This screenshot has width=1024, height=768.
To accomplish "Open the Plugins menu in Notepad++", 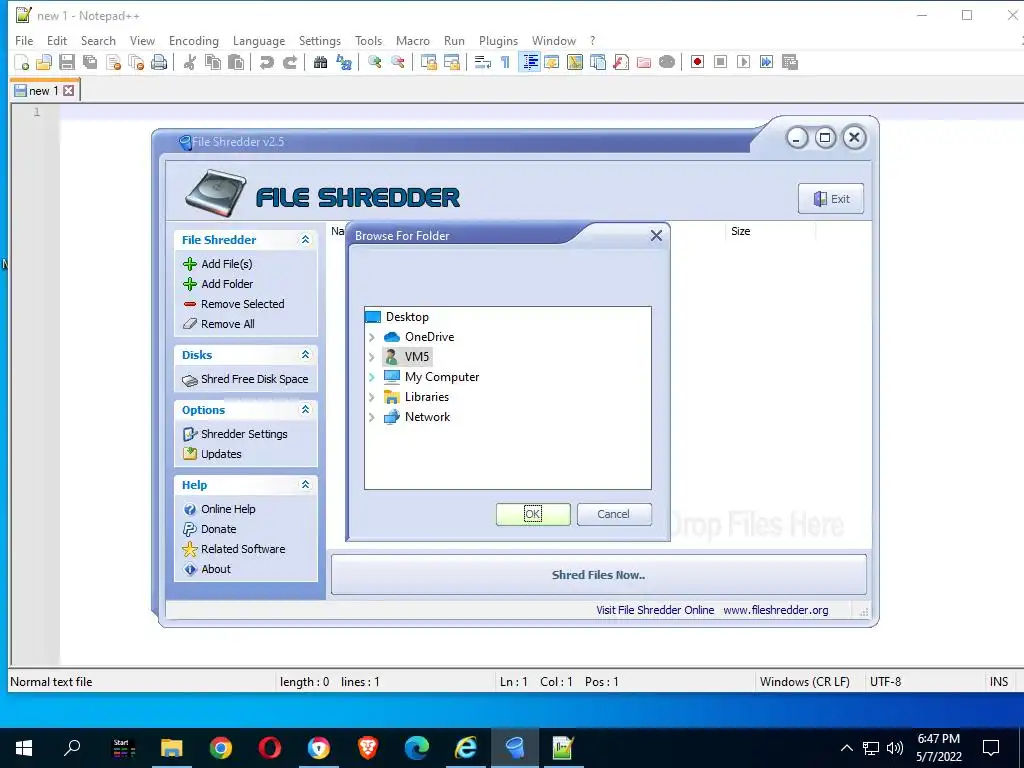I will [498, 40].
